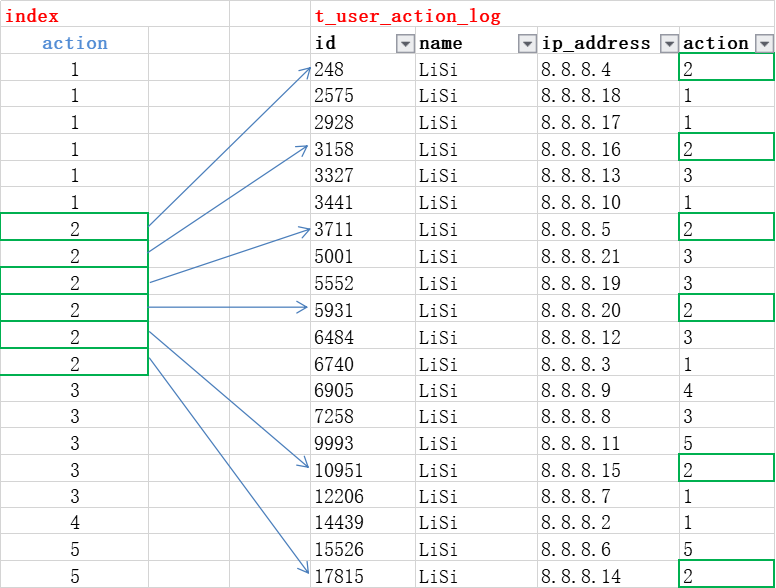Select the id cell 17815

(x=363, y=575)
